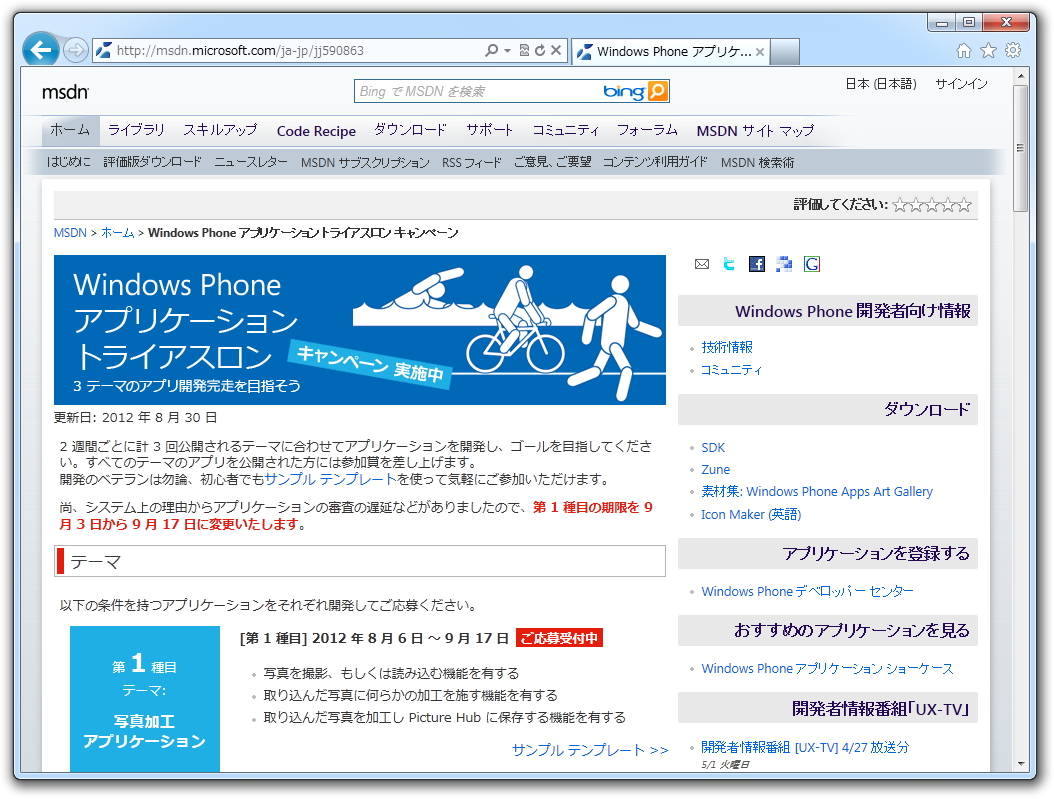The image size is (1054, 799).
Task: Click the orange Bing search button
Action: 657,91
